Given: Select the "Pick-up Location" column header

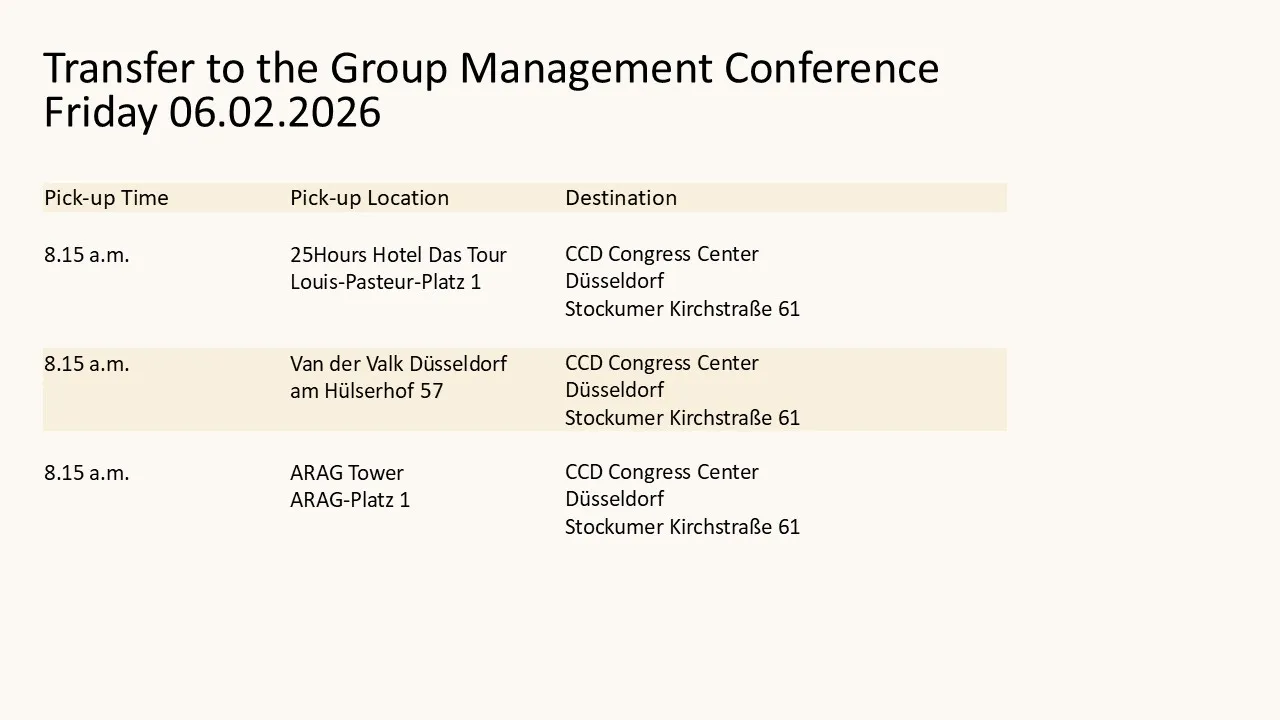Looking at the screenshot, I should pyautogui.click(x=369, y=198).
